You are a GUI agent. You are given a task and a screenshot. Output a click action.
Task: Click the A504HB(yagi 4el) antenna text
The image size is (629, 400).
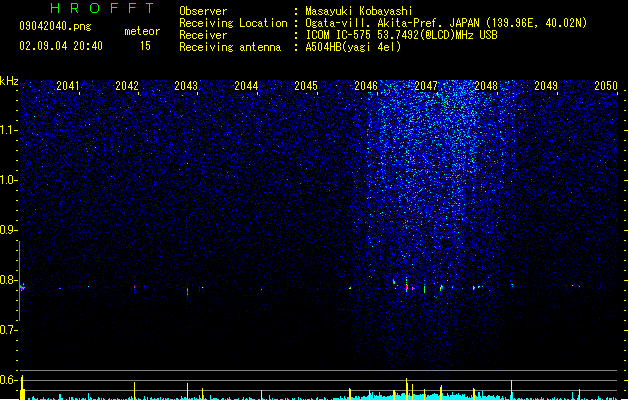click(x=353, y=47)
